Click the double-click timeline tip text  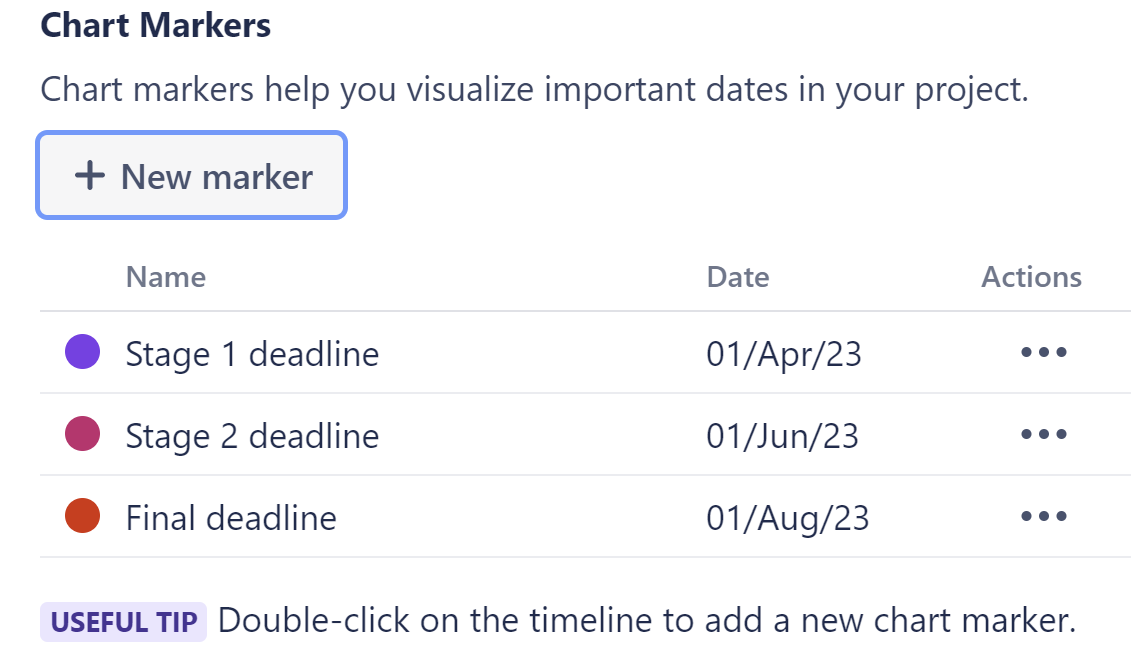tap(647, 621)
